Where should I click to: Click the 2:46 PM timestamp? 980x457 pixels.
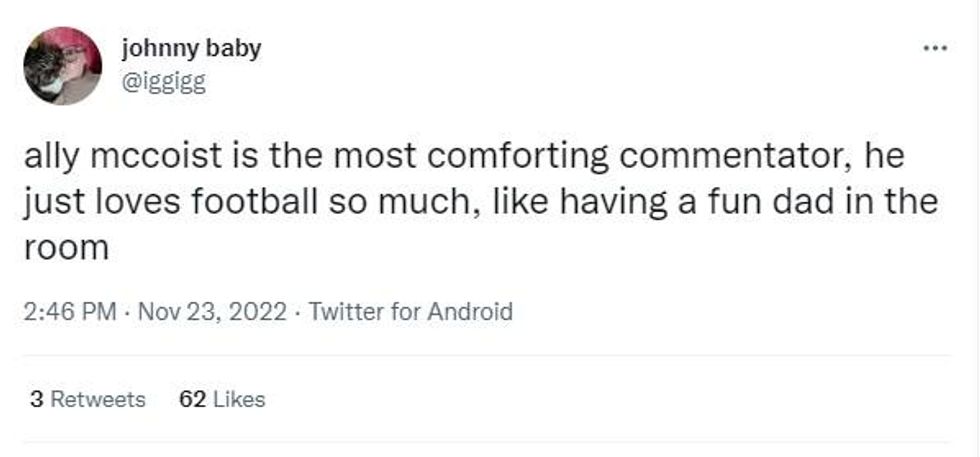point(68,312)
